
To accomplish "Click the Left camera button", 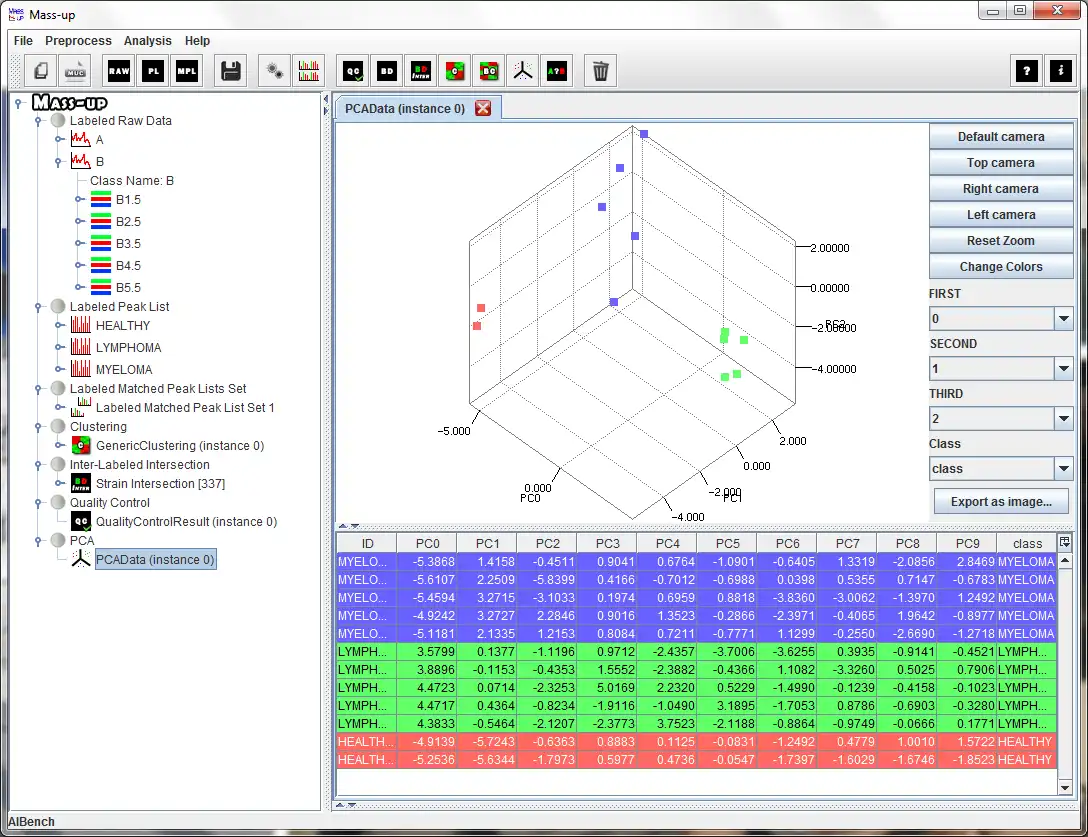I will [x=1001, y=214].
